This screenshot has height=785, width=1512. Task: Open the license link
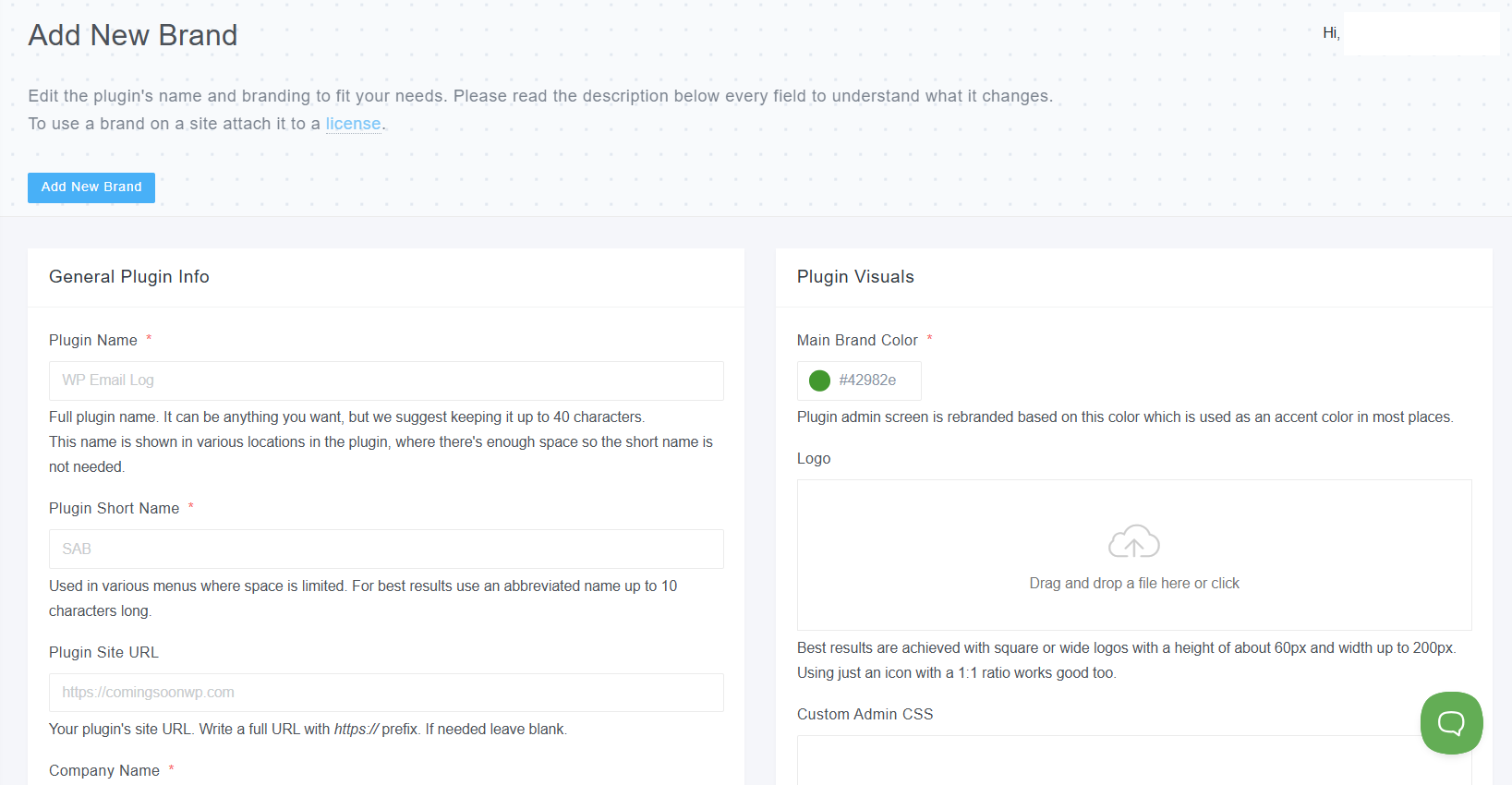[x=353, y=124]
